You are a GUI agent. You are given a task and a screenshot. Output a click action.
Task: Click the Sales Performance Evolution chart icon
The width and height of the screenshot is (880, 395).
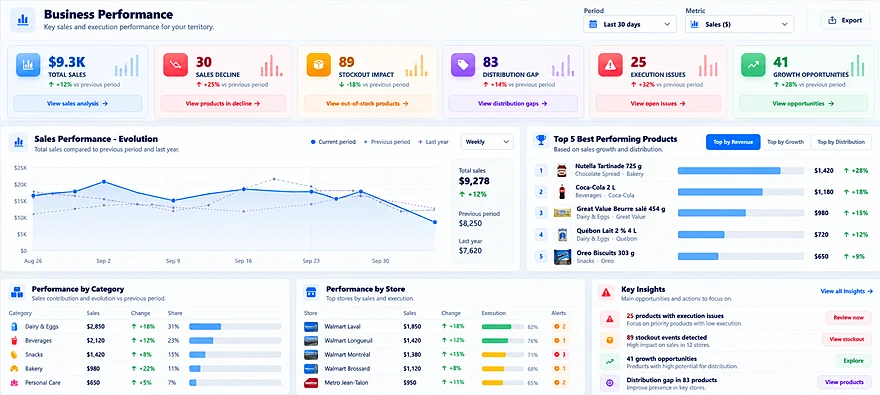[19, 142]
